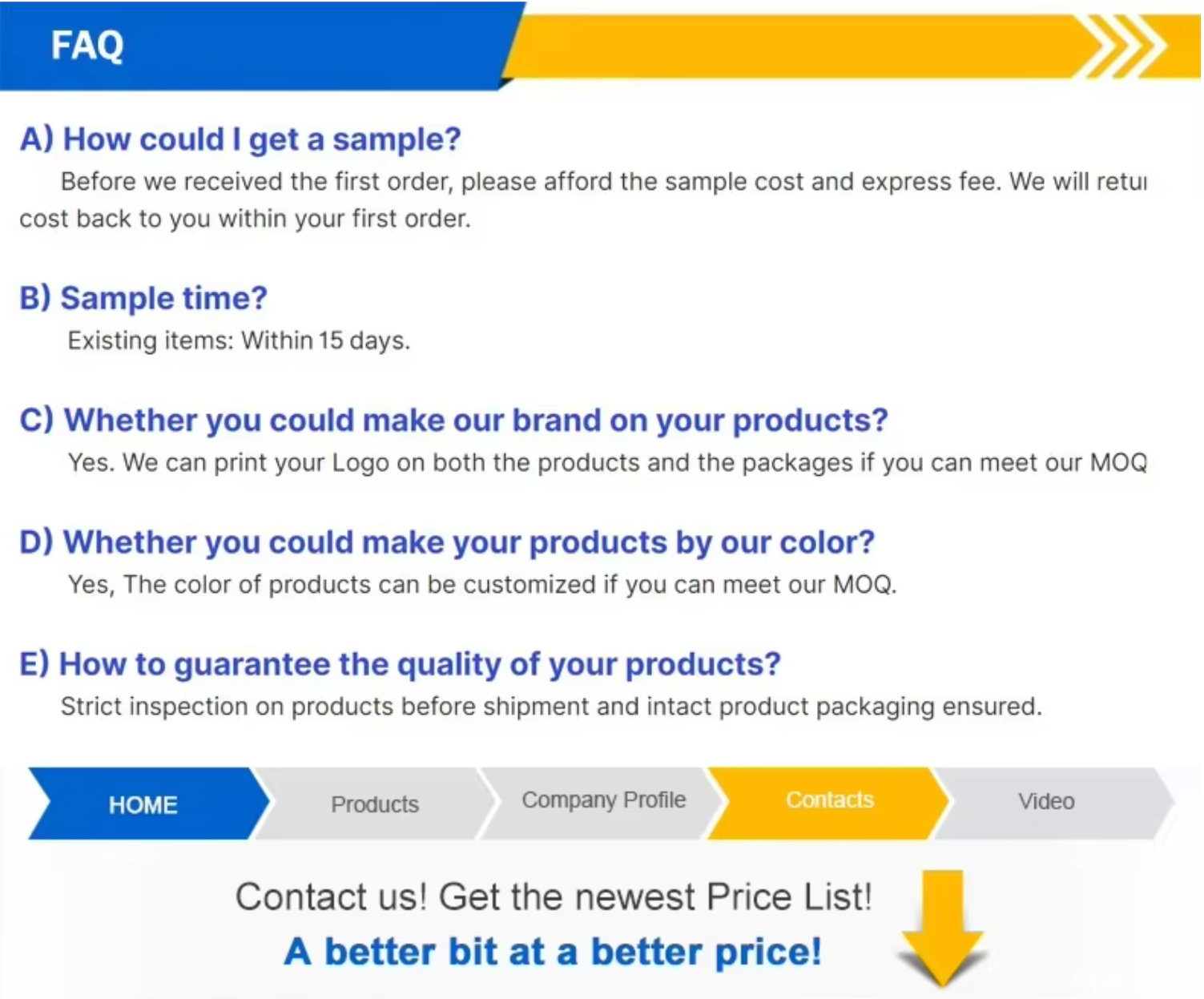
Task: Expand the 'How could I get a sample?' question
Action: click(240, 139)
